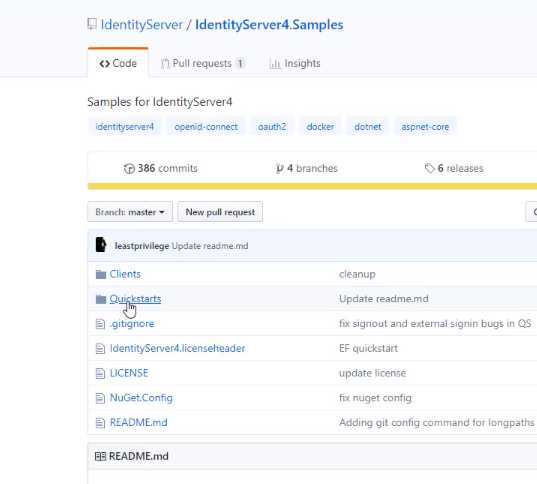Screen dimensions: 537x484
Task: Click the README.md book icon in header
Action: click(x=100, y=456)
